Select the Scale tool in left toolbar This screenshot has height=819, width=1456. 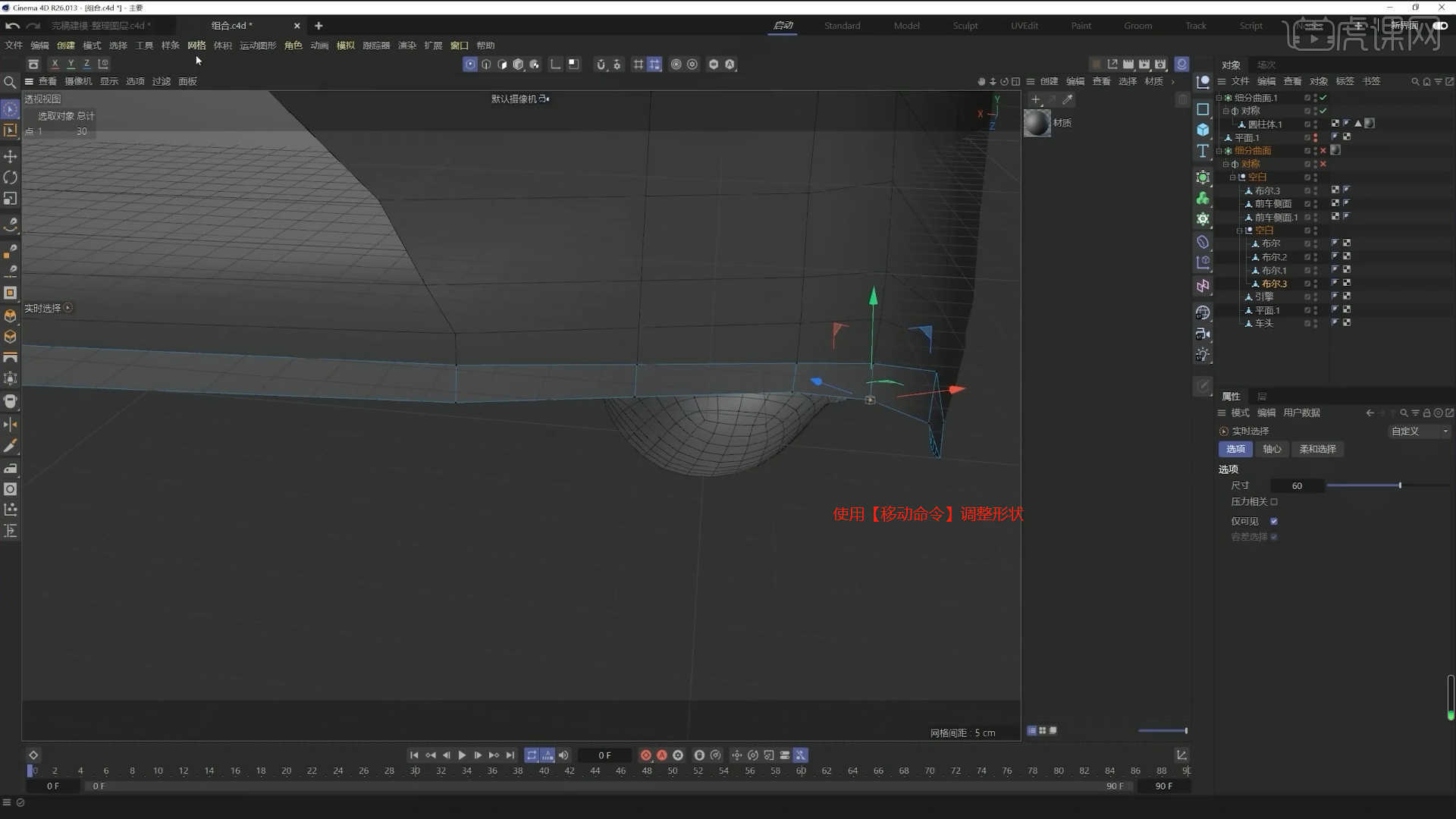pyautogui.click(x=11, y=199)
